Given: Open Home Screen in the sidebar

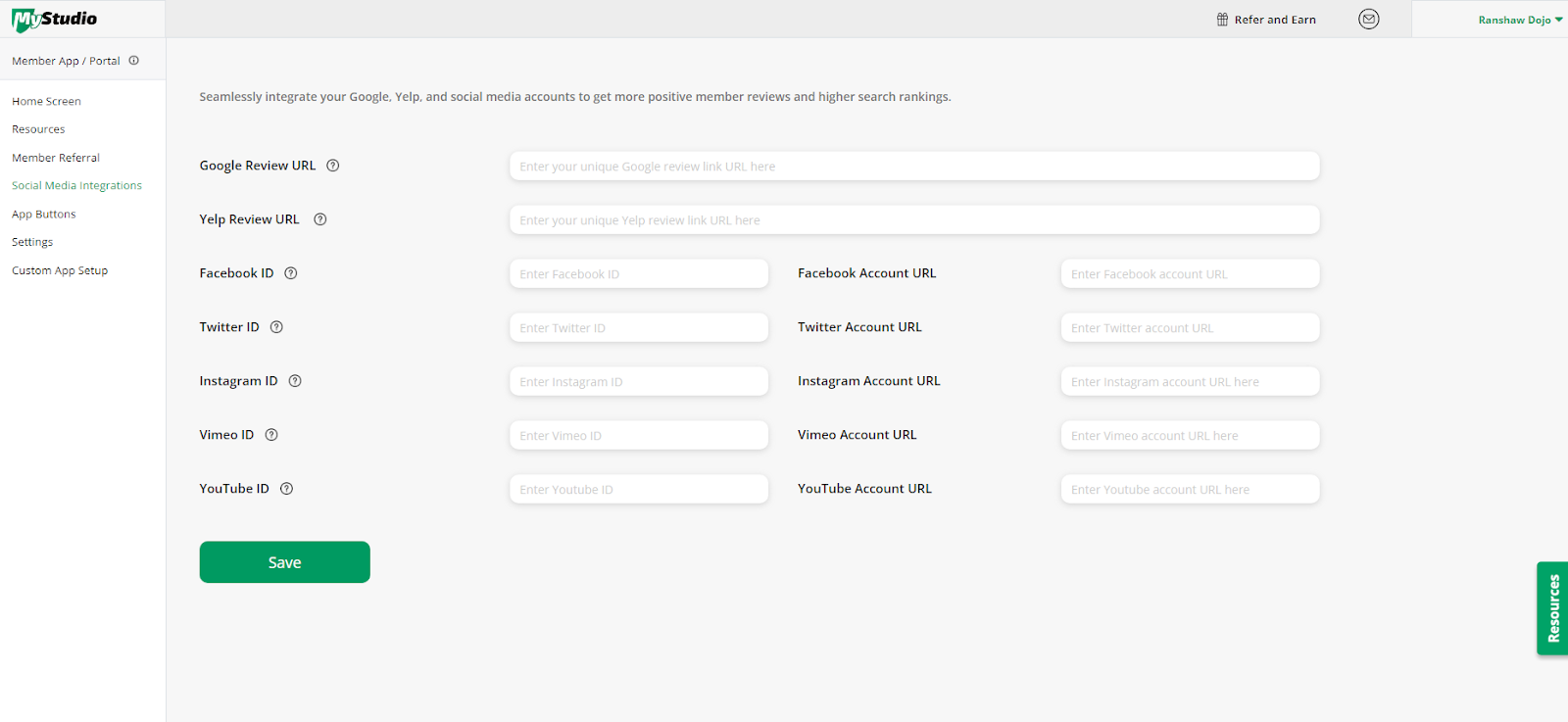Looking at the screenshot, I should click(46, 101).
